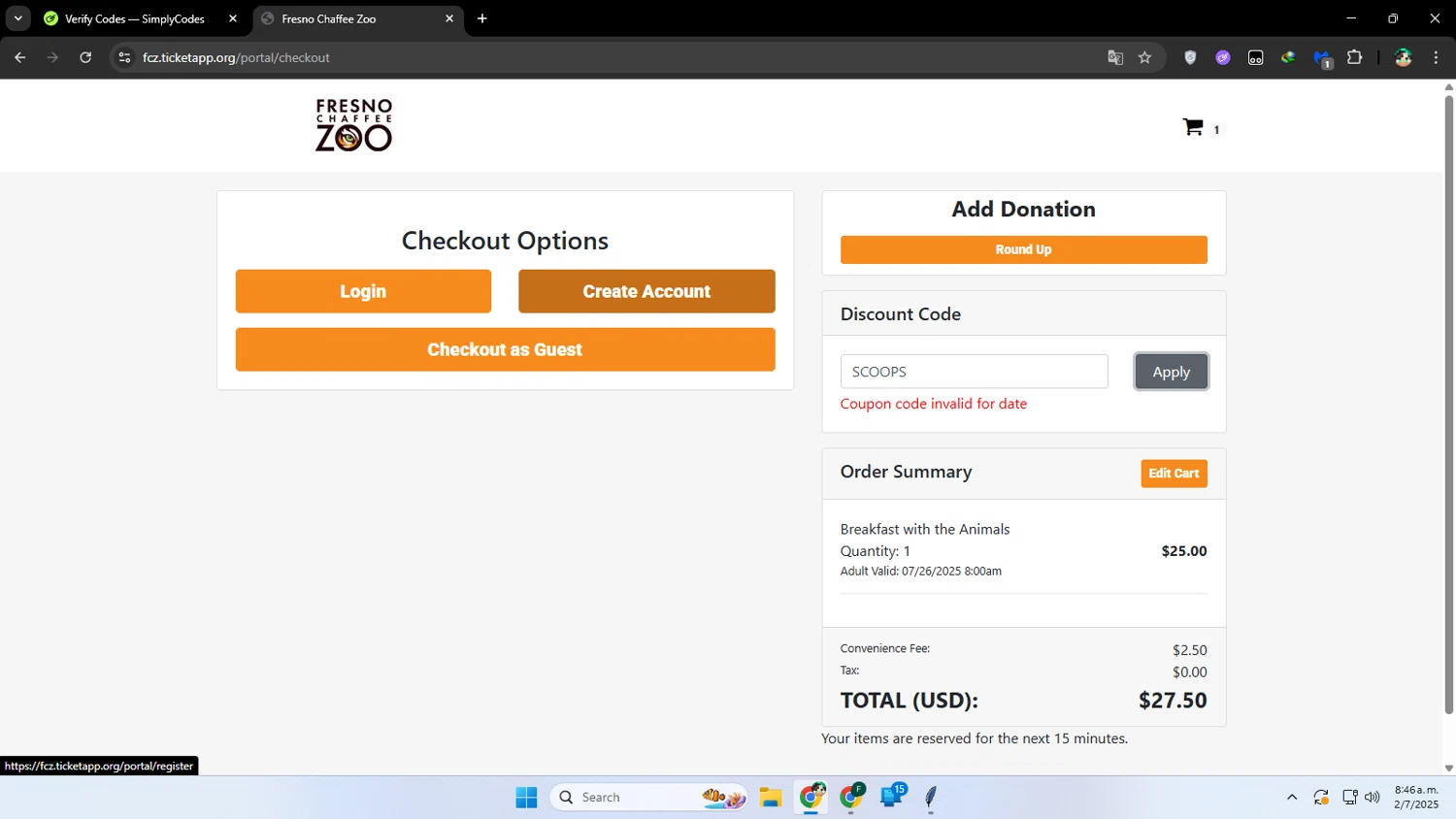Click the address bar URL
The image size is (1456, 819).
tap(236, 57)
